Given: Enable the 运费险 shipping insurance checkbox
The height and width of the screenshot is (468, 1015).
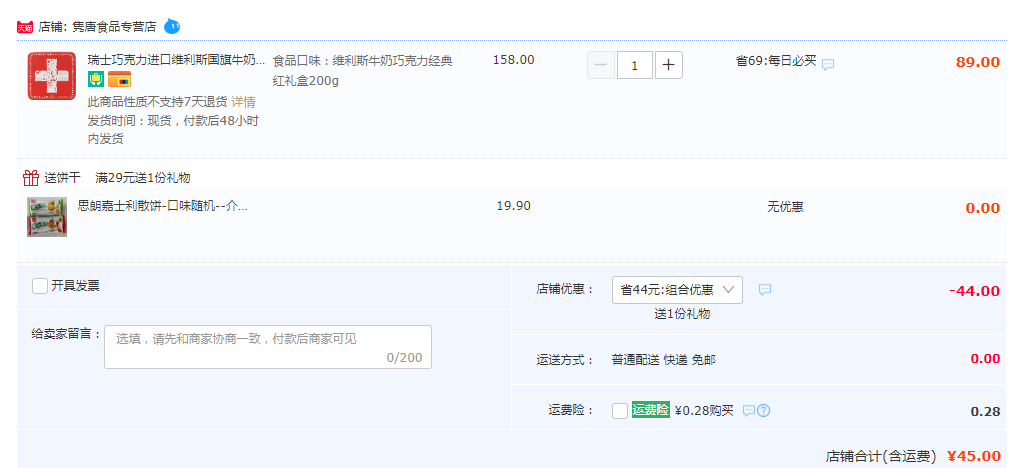Looking at the screenshot, I should [x=619, y=410].
